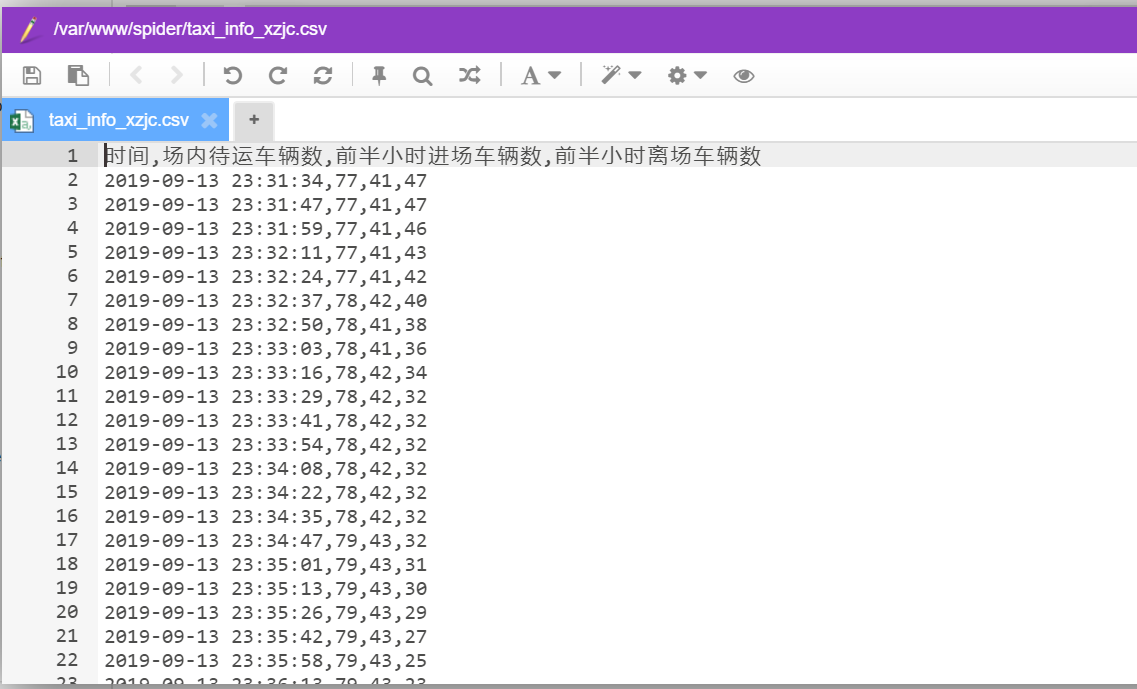
Task: Click the shuffle arrows icon
Action: [x=469, y=75]
